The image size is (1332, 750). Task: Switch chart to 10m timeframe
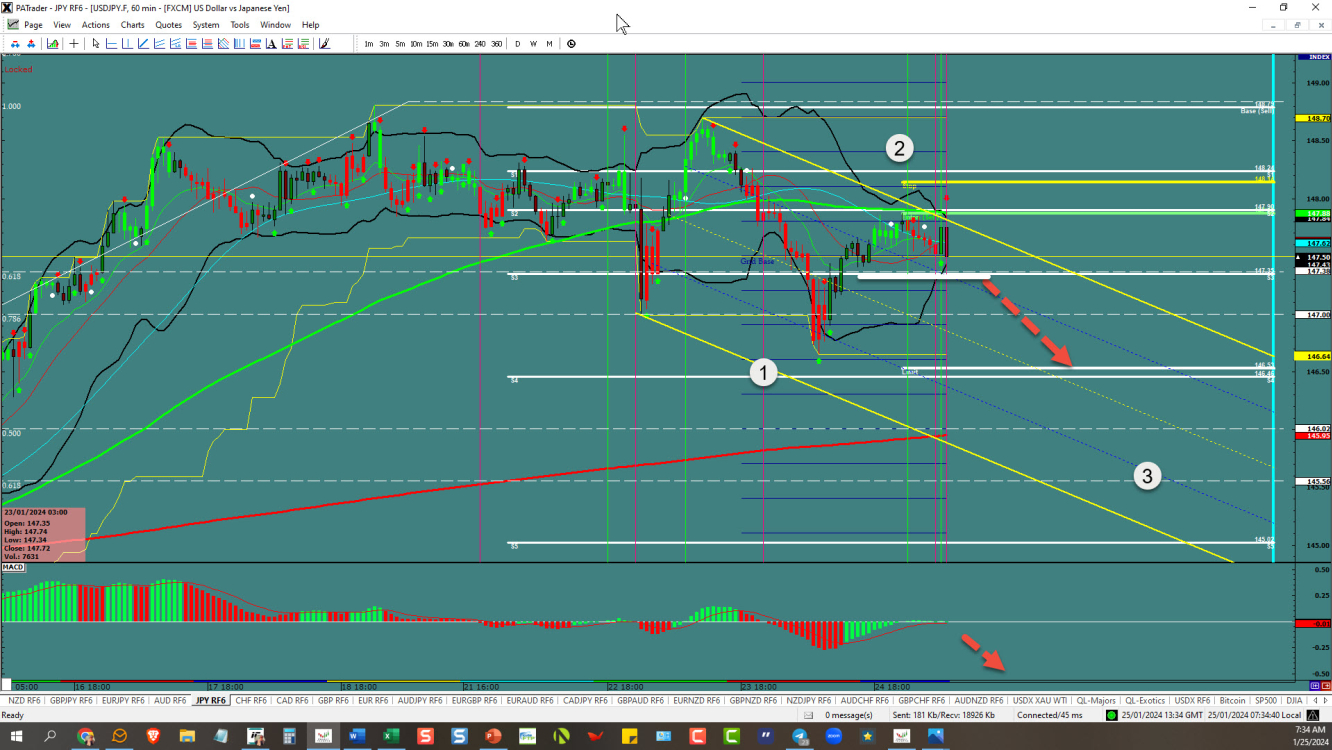coord(416,44)
